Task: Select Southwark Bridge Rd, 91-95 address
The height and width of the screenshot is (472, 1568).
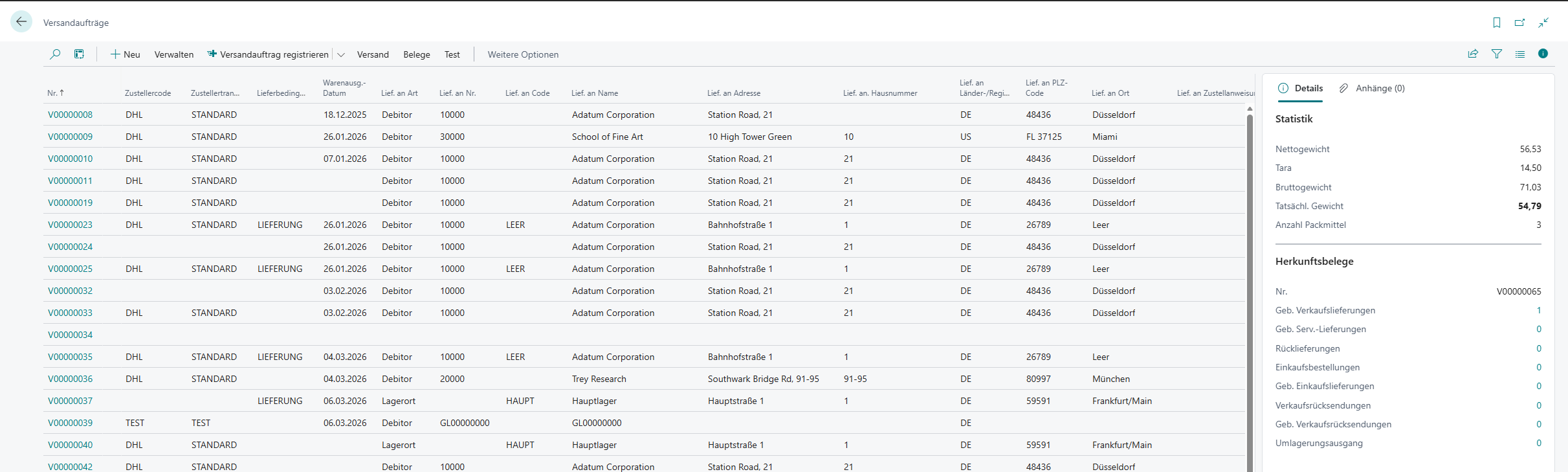Action: [763, 379]
